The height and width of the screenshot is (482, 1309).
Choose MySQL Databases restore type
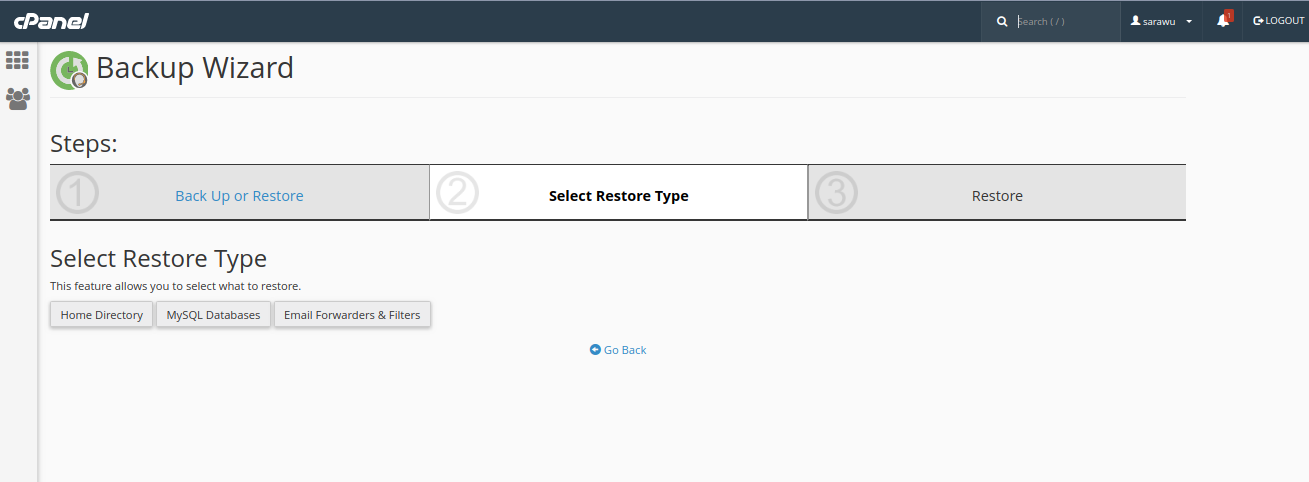213,315
